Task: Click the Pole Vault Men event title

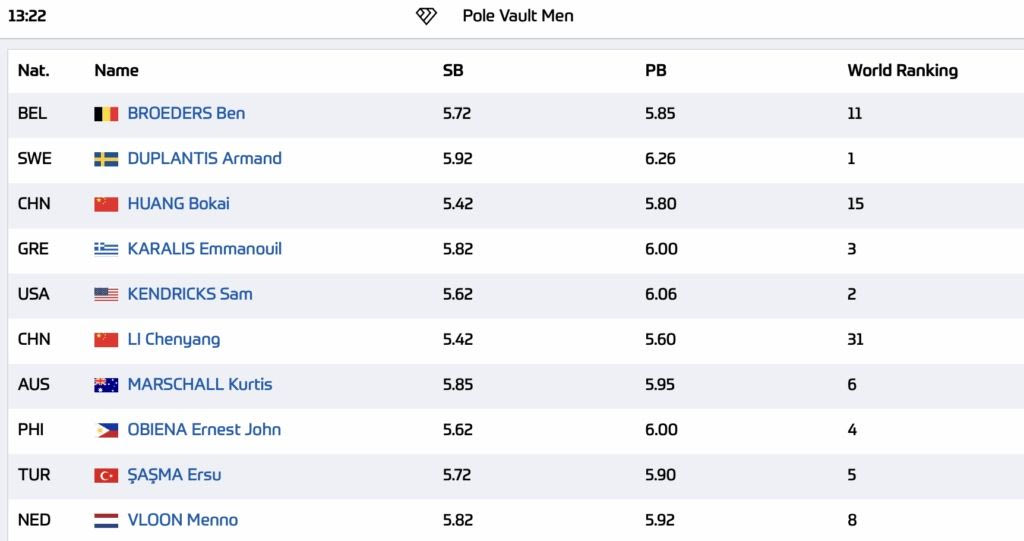Action: click(518, 16)
